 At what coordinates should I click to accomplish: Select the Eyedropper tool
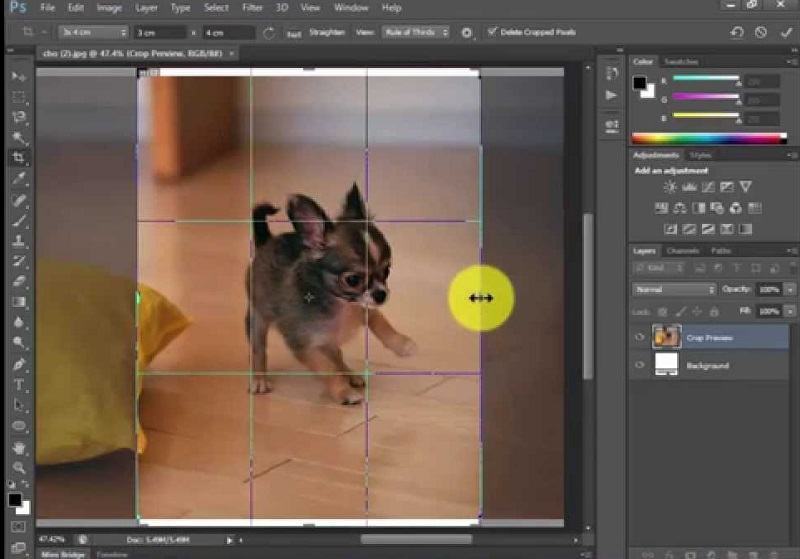click(x=18, y=179)
